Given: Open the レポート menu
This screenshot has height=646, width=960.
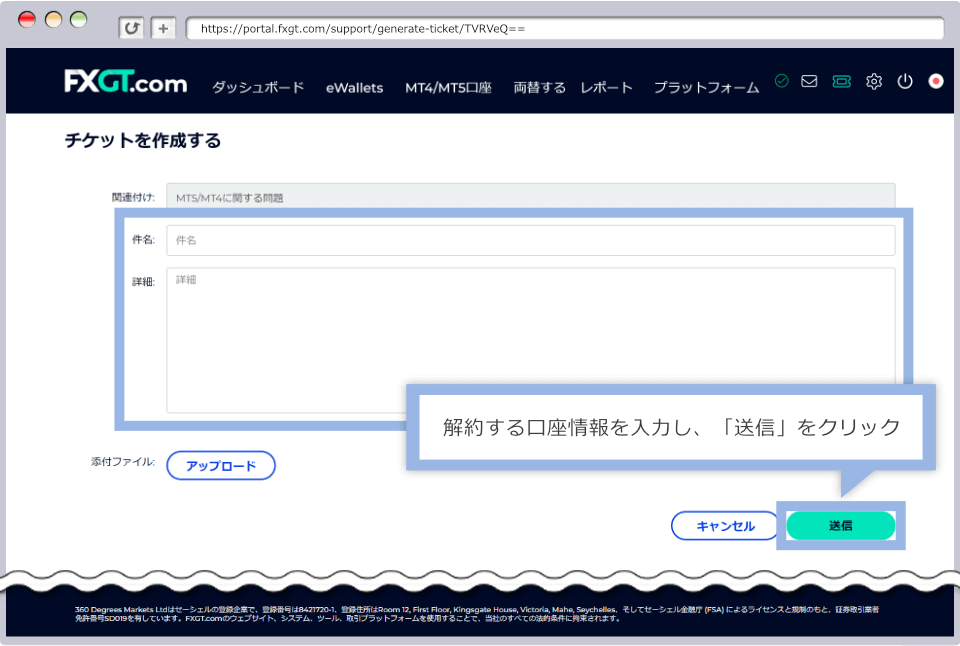Looking at the screenshot, I should point(606,88).
